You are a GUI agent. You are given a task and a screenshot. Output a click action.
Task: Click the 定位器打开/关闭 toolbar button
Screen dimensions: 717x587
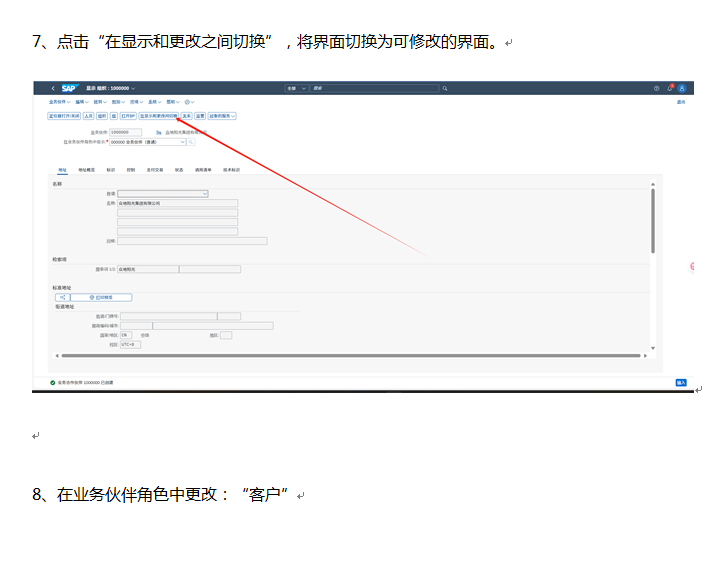pyautogui.click(x=64, y=115)
